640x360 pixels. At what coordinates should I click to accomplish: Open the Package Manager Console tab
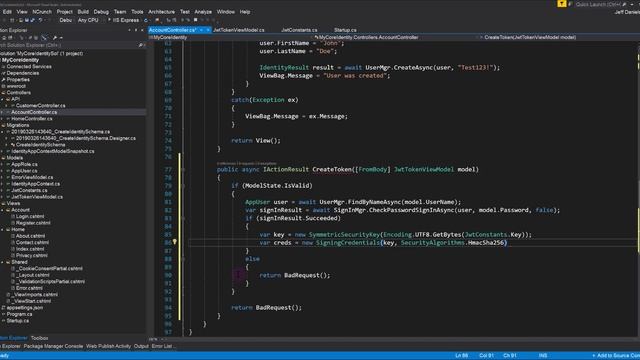pyautogui.click(x=53, y=346)
